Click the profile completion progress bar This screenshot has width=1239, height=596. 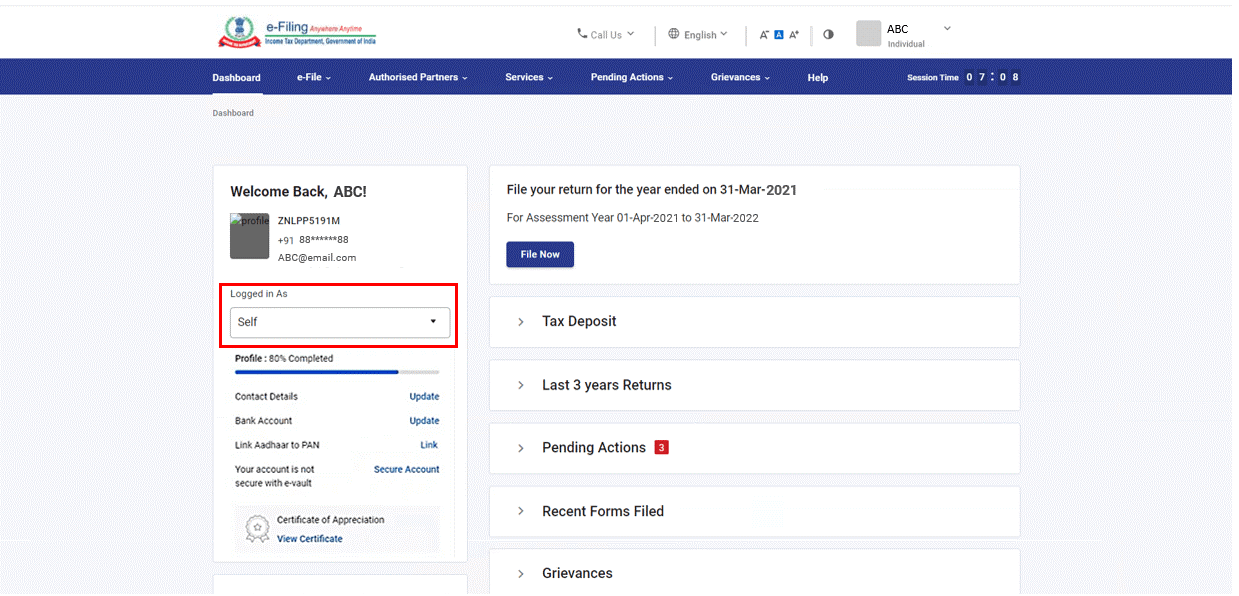tap(337, 371)
